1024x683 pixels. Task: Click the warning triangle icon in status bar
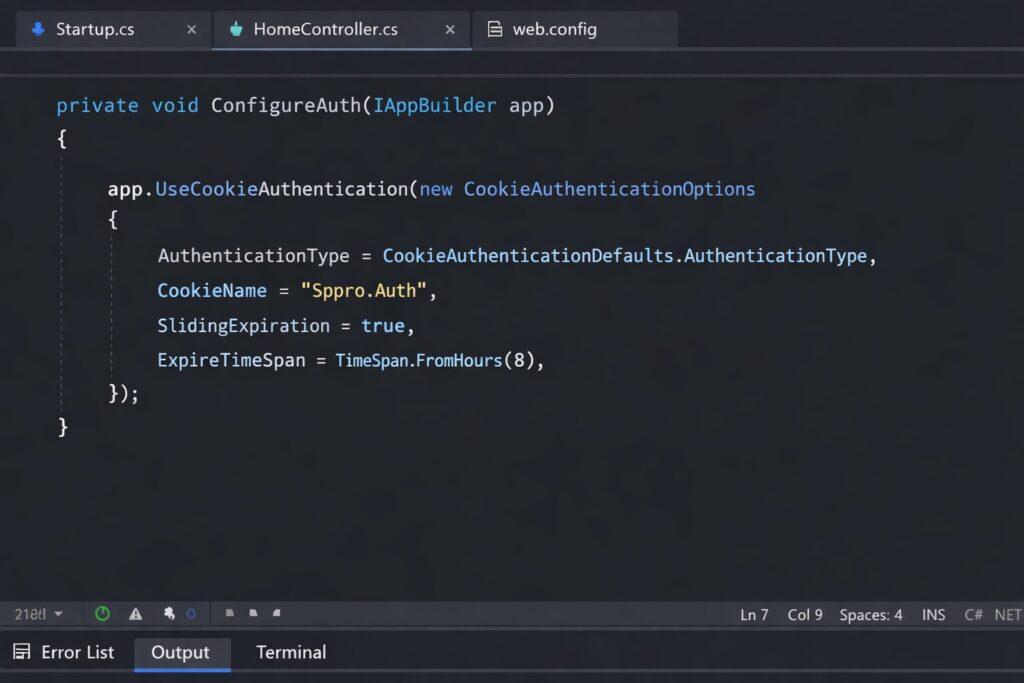(135, 614)
